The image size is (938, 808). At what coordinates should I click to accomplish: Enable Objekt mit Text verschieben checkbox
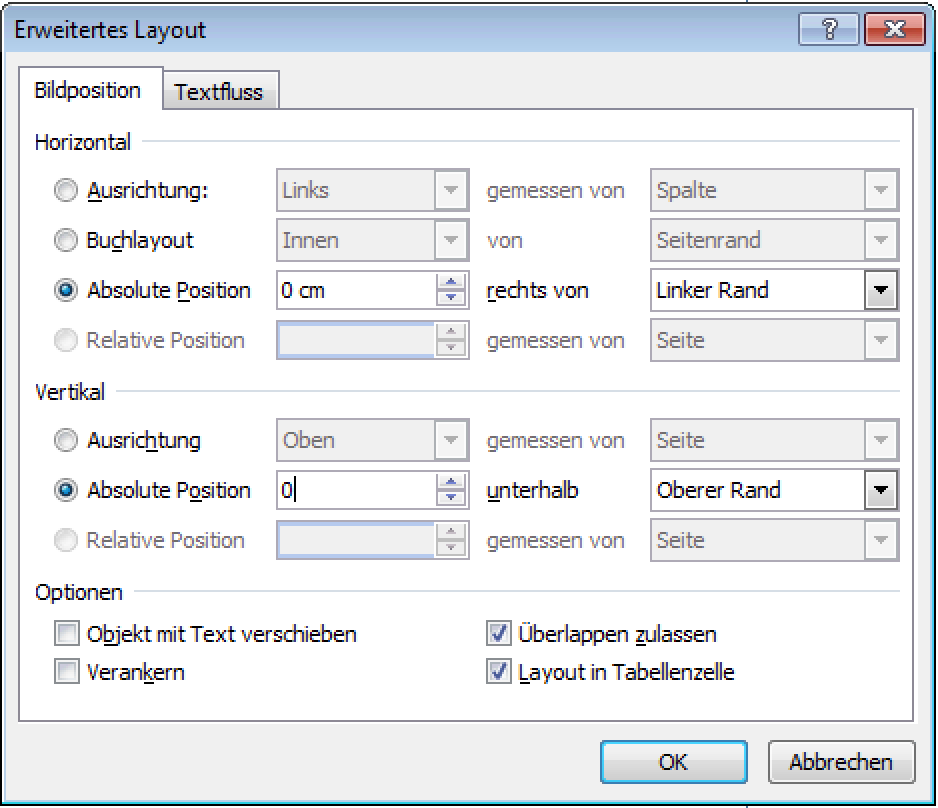click(x=67, y=634)
